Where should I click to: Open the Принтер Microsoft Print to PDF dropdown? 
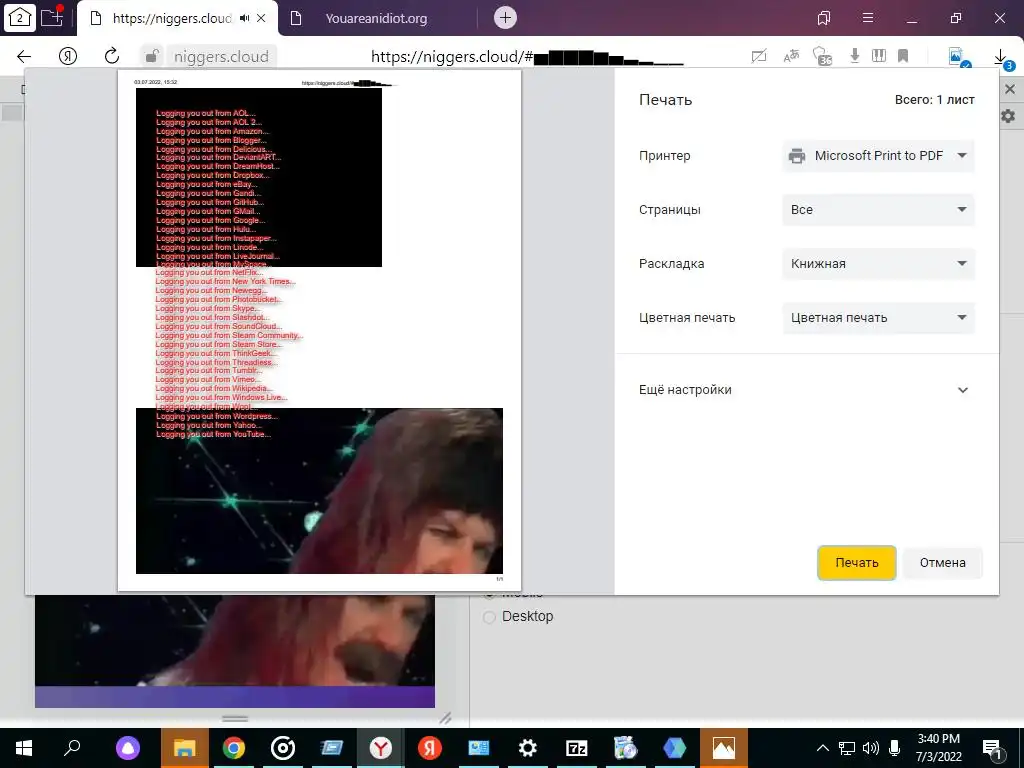point(878,155)
